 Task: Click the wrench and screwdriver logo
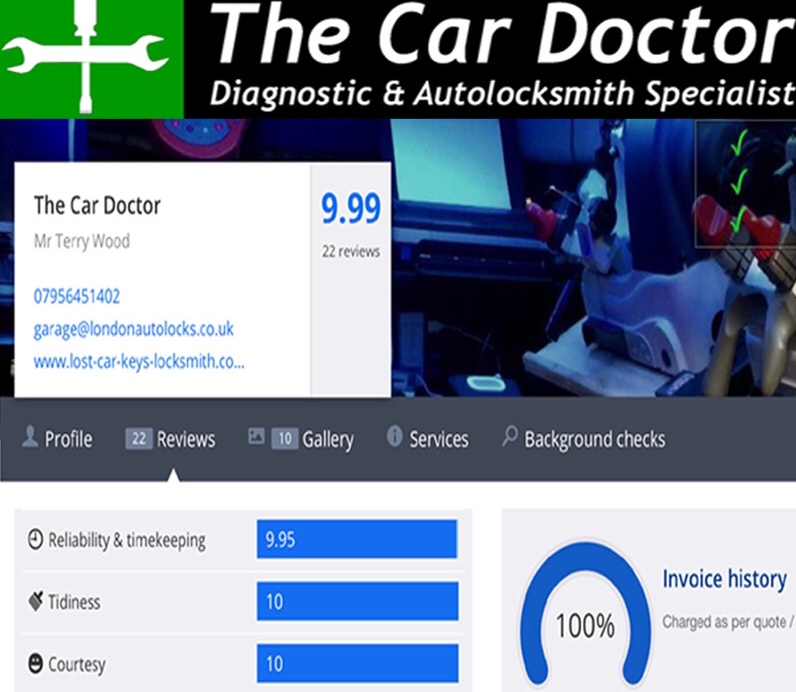click(x=84, y=57)
